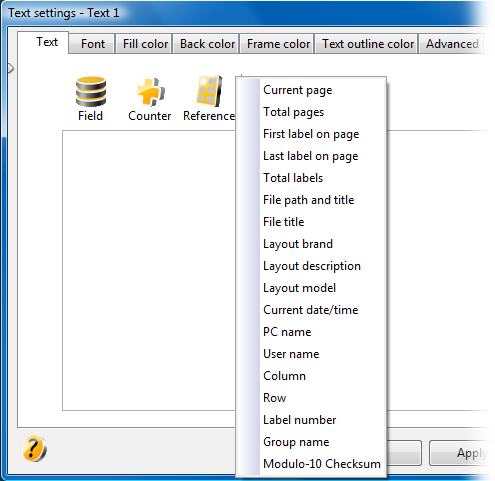Go to the Text outline color tab

(367, 44)
